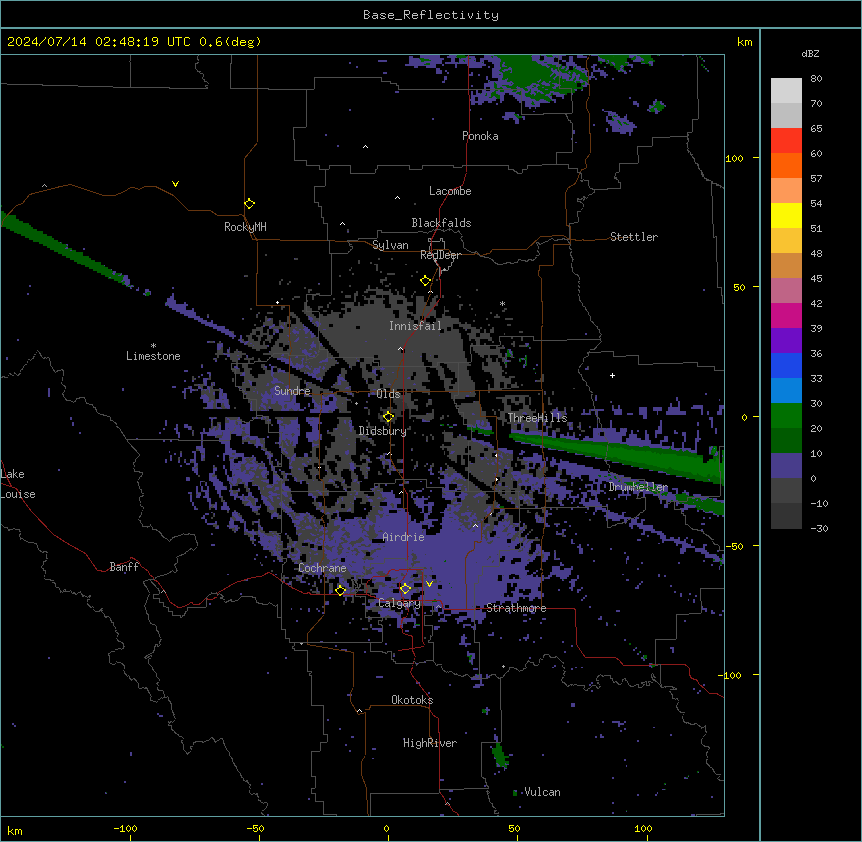Click the green 30 dBZ legend swatch
The image size is (862, 842).
tap(786, 415)
